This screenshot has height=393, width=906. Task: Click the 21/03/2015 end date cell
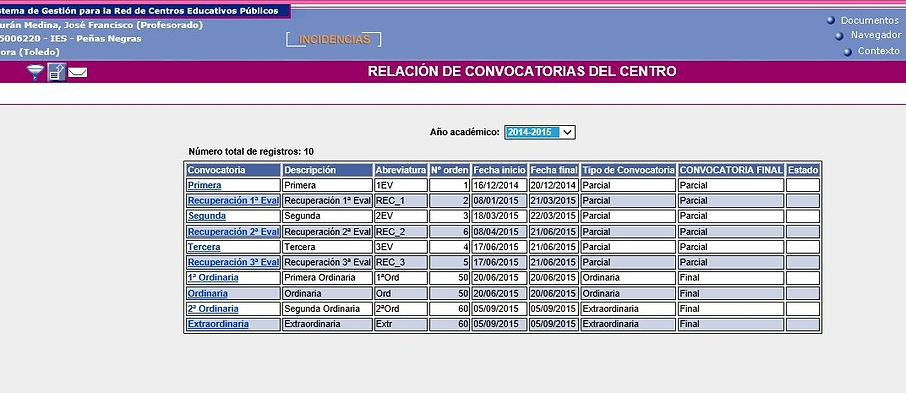point(554,201)
